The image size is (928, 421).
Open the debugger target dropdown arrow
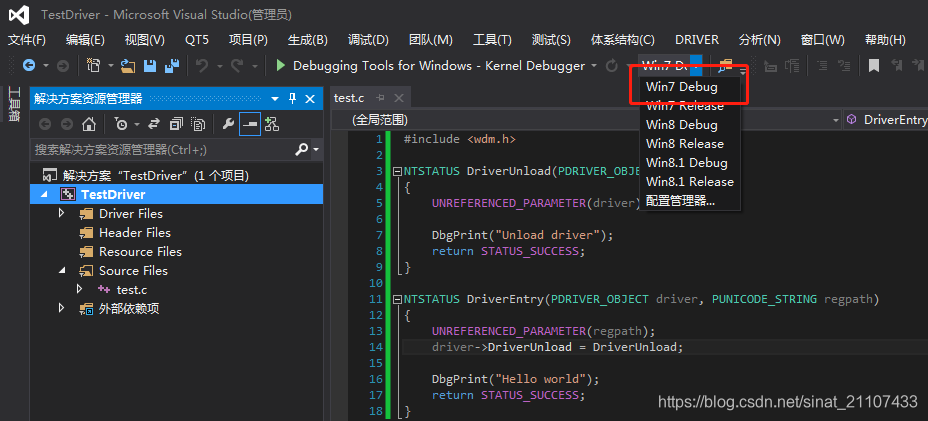pyautogui.click(x=594, y=66)
